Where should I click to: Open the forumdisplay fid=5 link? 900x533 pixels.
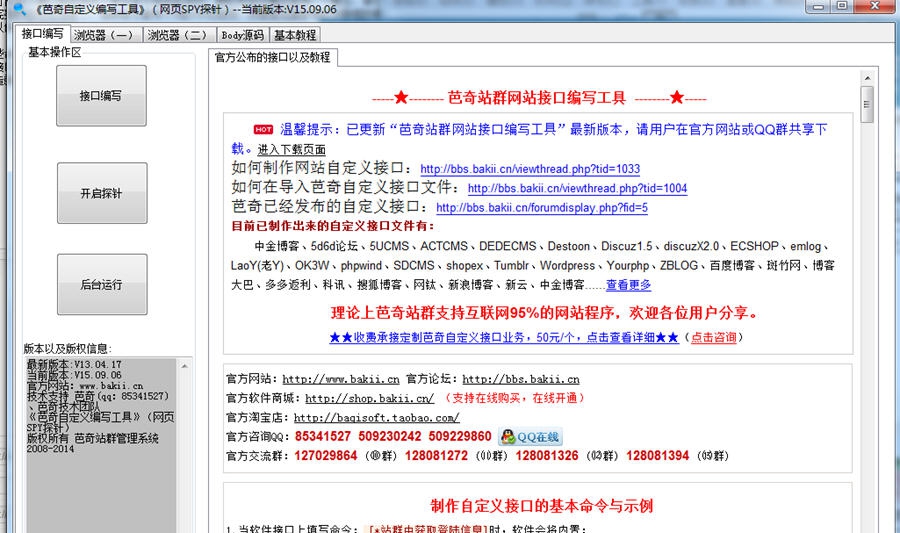[542, 208]
